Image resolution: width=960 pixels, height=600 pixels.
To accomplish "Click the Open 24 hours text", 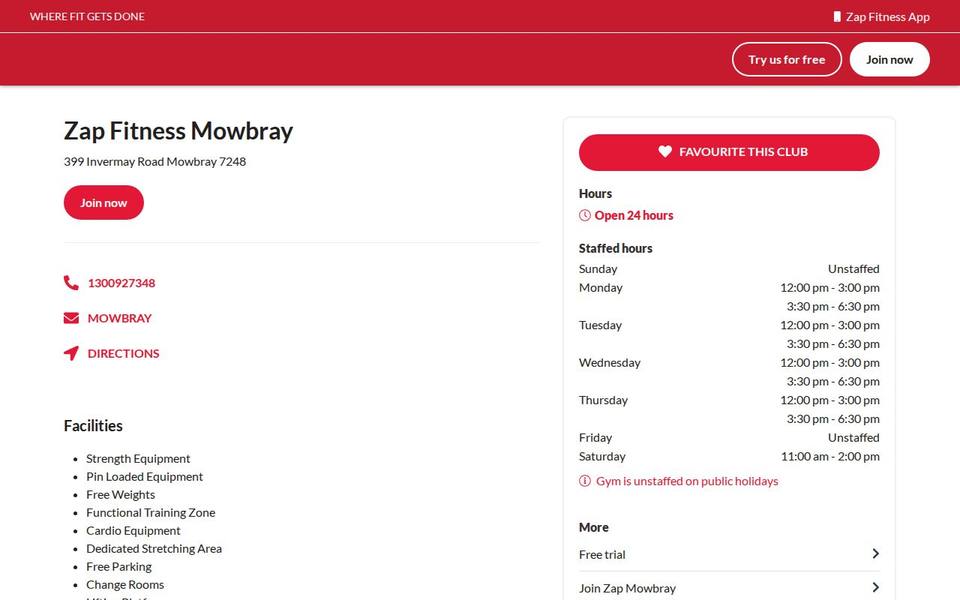I will (x=634, y=216).
